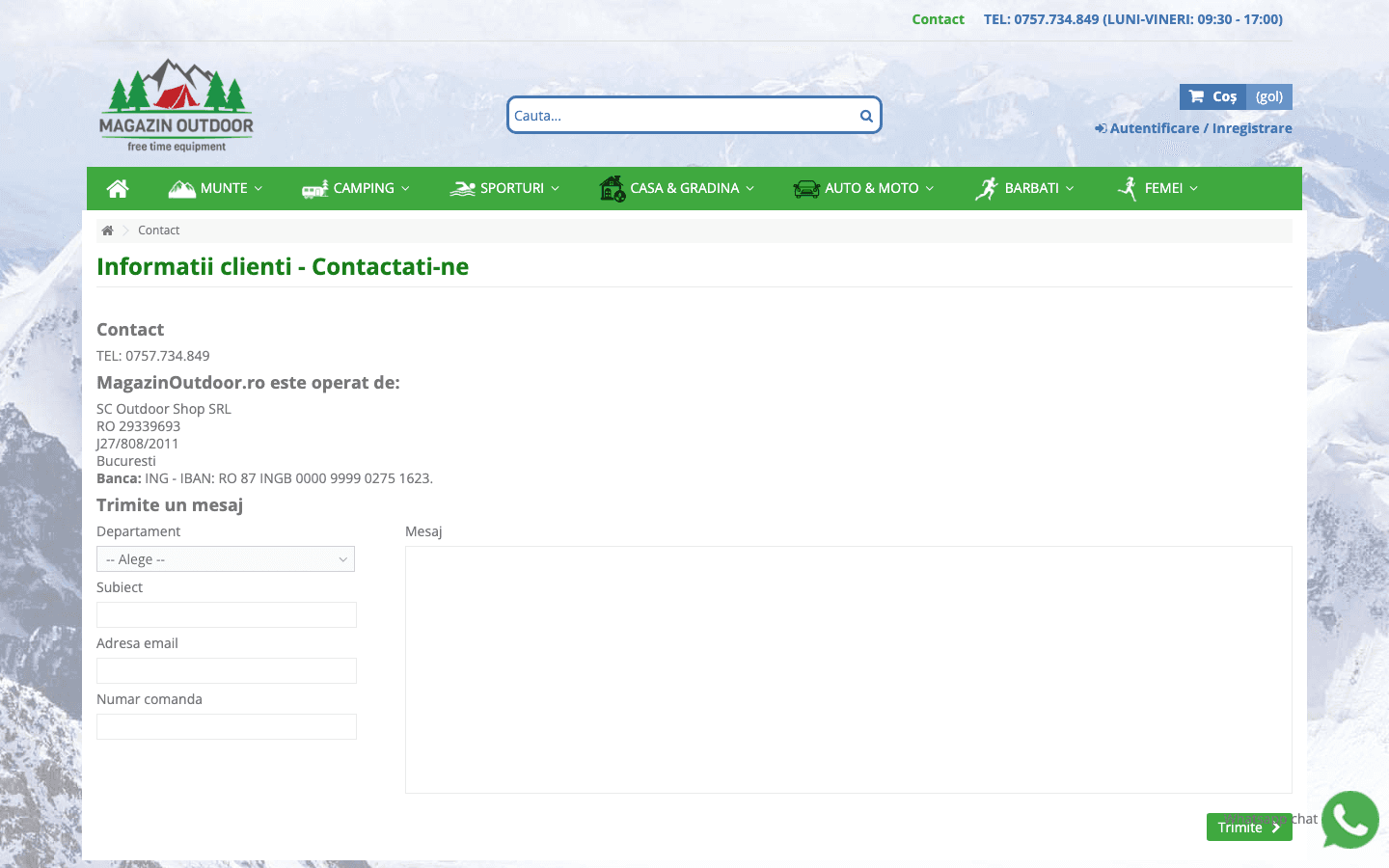This screenshot has height=868, width=1389.
Task: Click the breadcrumb home icon
Action: pos(108,231)
